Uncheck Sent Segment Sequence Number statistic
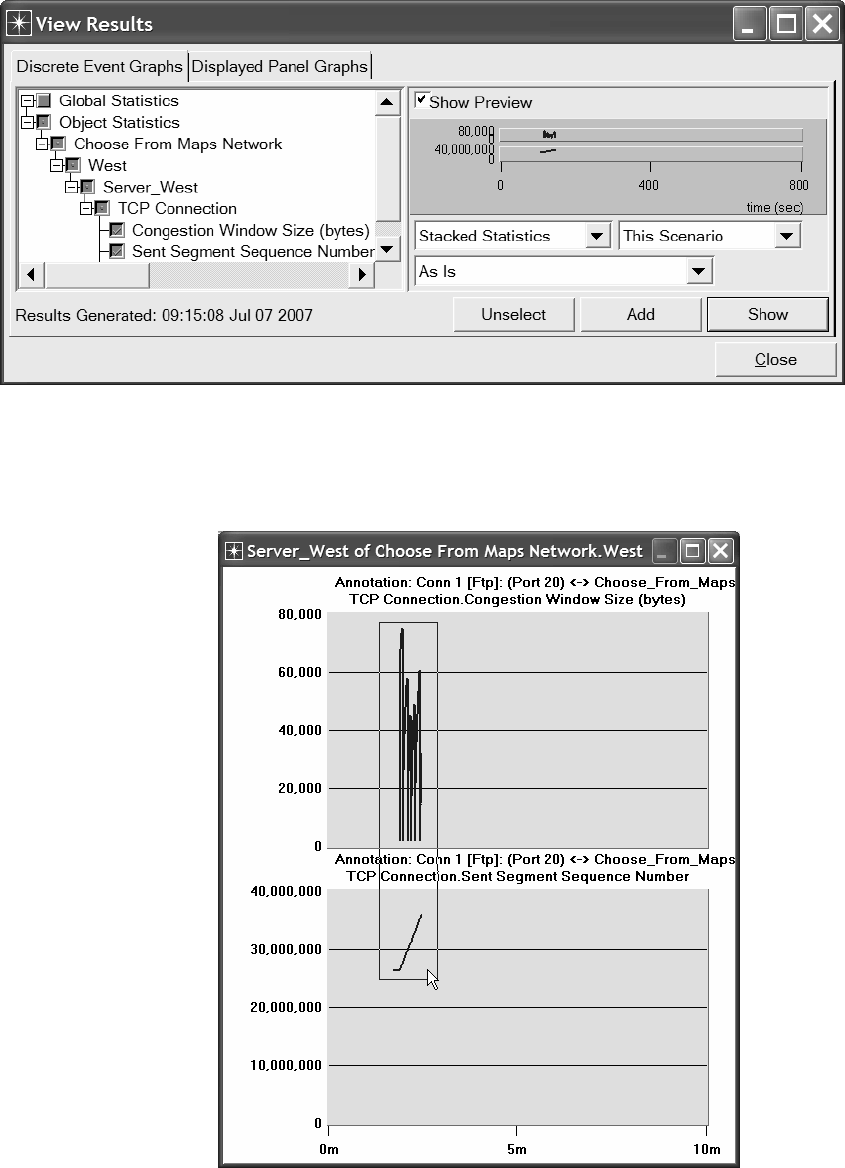The width and height of the screenshot is (845, 1168). tap(117, 252)
